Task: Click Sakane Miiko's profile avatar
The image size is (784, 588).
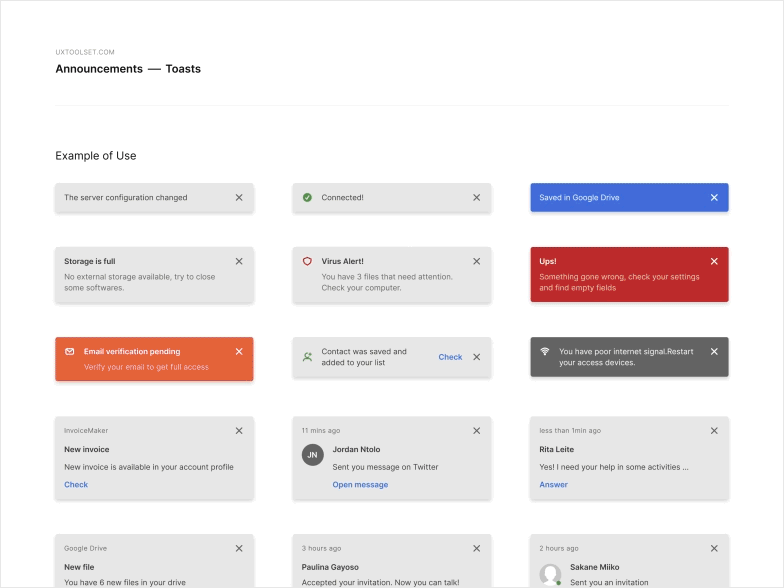Action: [x=550, y=574]
